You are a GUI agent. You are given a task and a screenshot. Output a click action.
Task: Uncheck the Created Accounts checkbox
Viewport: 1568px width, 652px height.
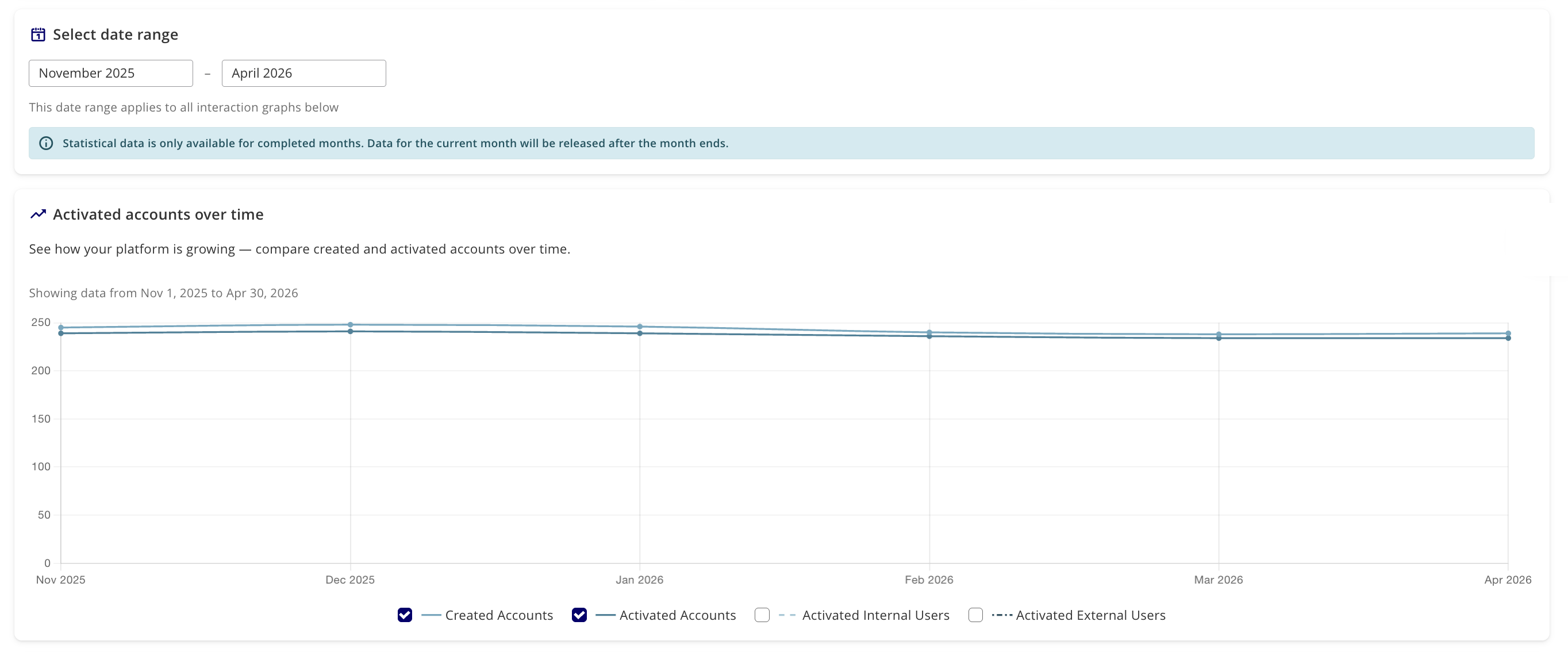pyautogui.click(x=405, y=615)
